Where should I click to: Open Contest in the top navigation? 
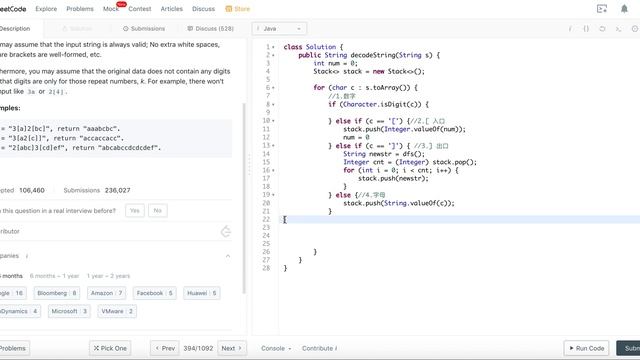140,9
